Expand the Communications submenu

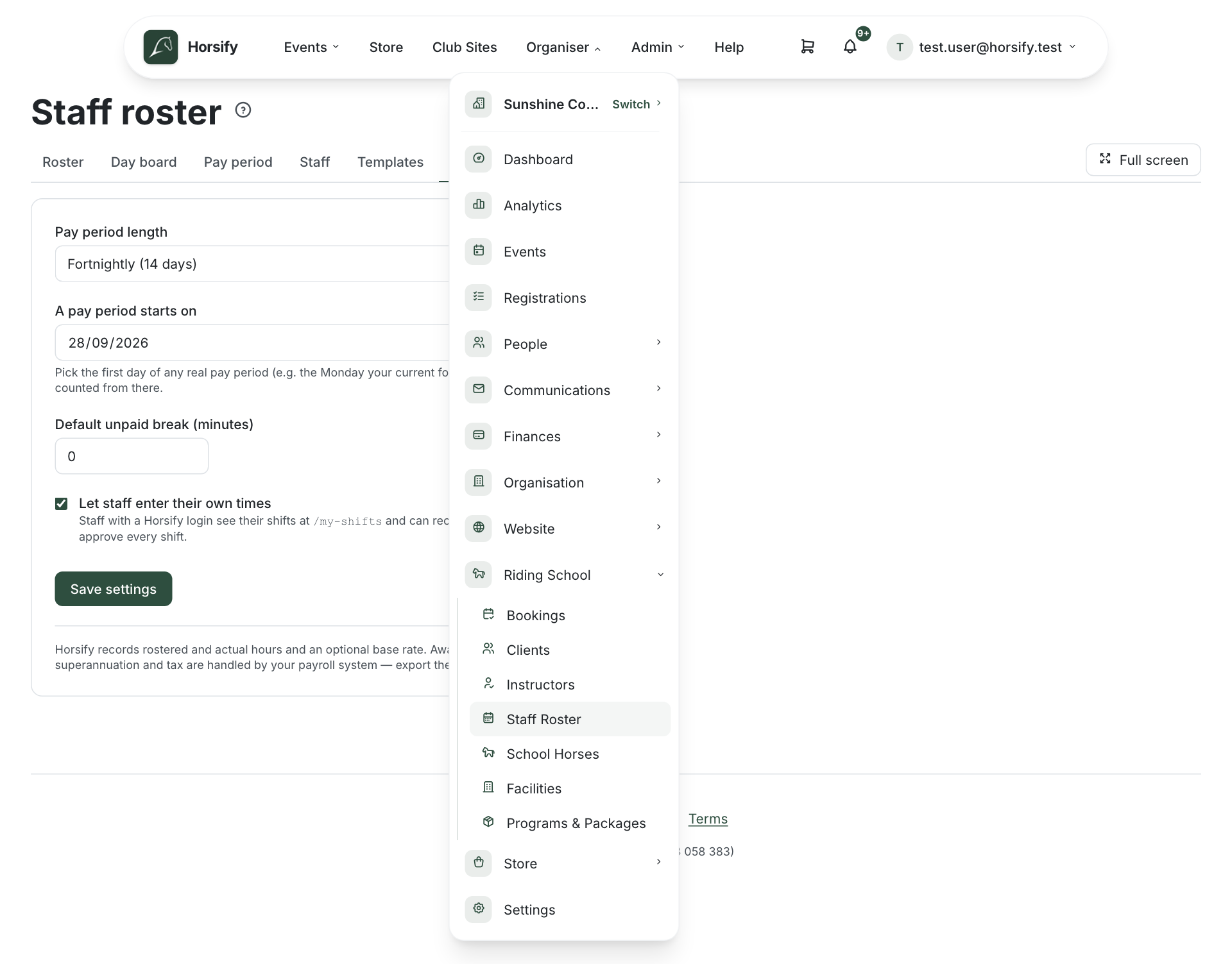point(564,390)
